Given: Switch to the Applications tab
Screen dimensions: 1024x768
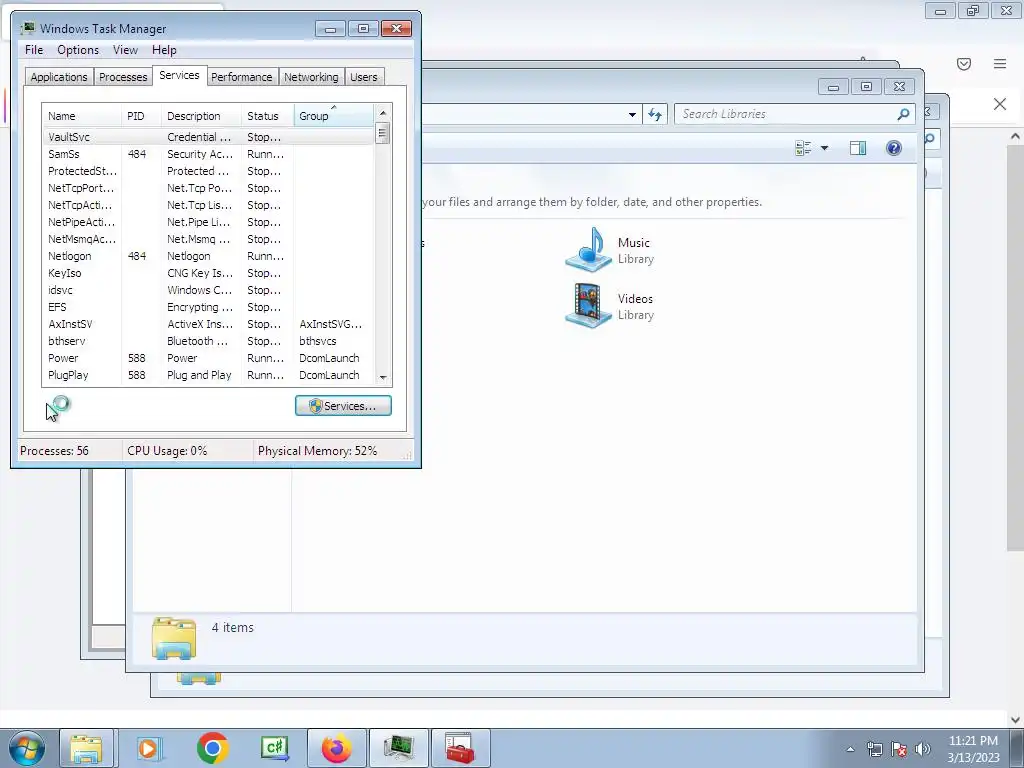Looking at the screenshot, I should (x=59, y=77).
